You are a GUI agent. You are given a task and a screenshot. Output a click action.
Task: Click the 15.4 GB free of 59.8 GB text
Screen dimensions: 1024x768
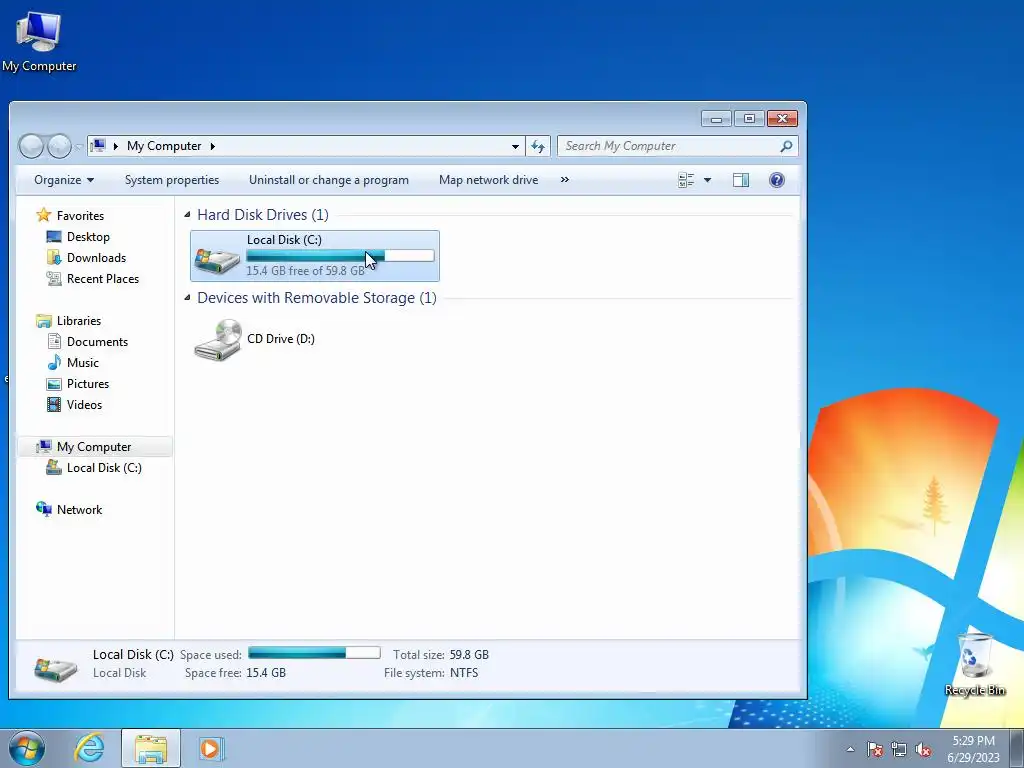click(x=305, y=270)
